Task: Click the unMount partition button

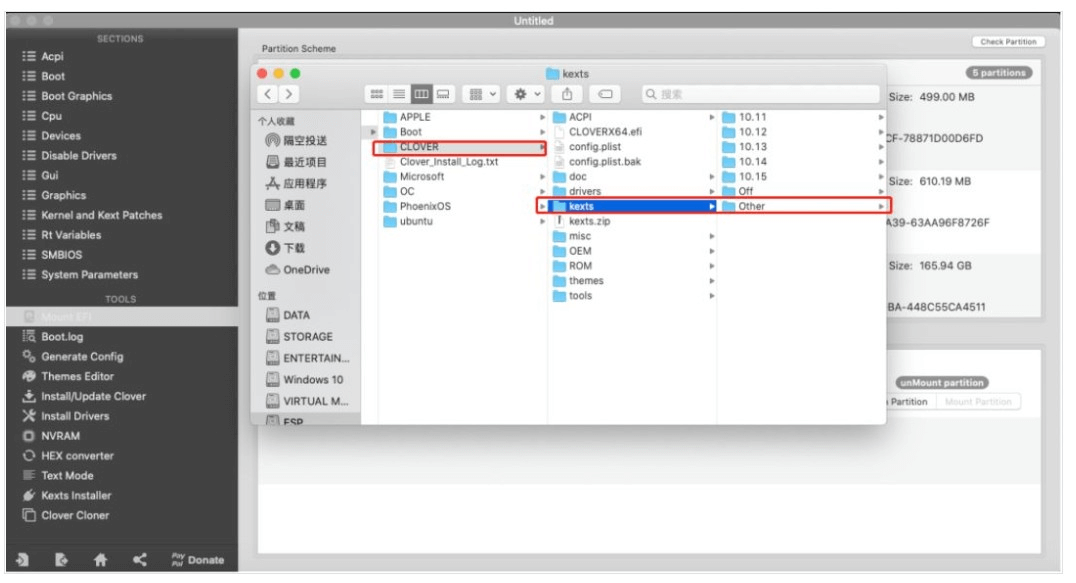Action: pos(941,382)
